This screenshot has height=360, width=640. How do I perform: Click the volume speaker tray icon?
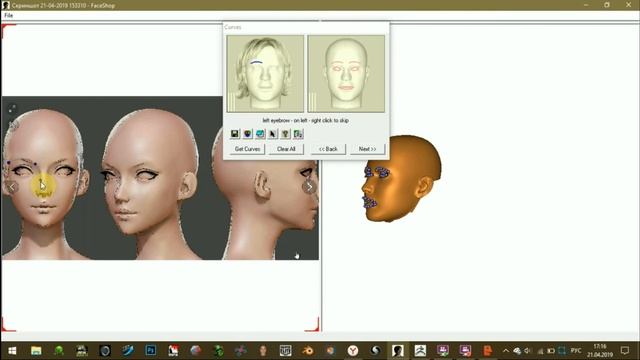(528, 351)
